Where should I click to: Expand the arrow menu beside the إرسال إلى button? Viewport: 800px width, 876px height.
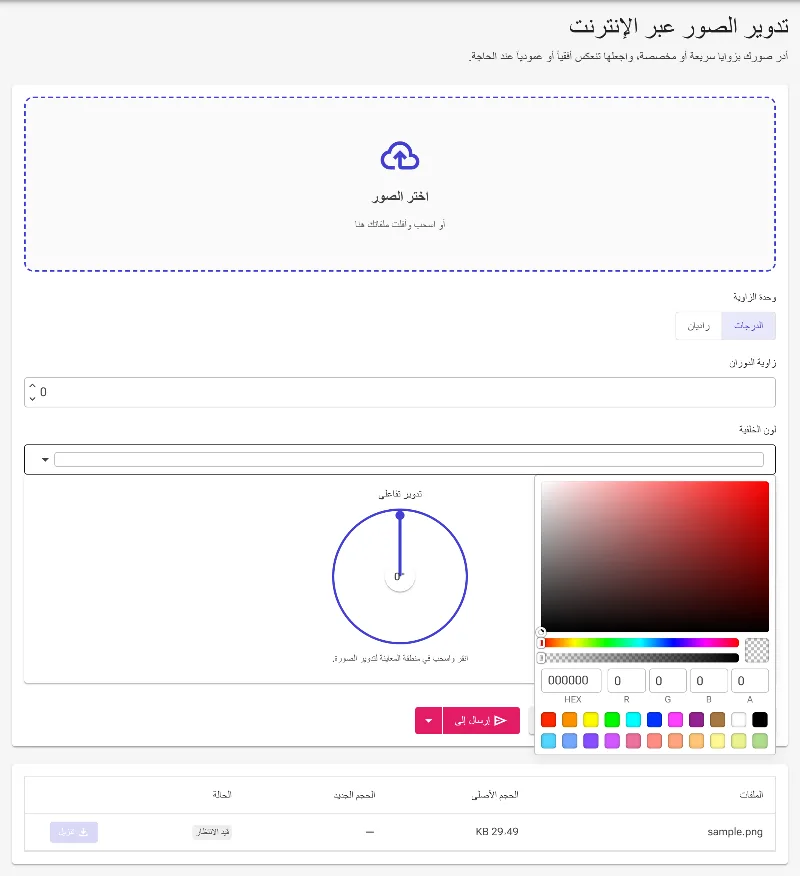(428, 721)
